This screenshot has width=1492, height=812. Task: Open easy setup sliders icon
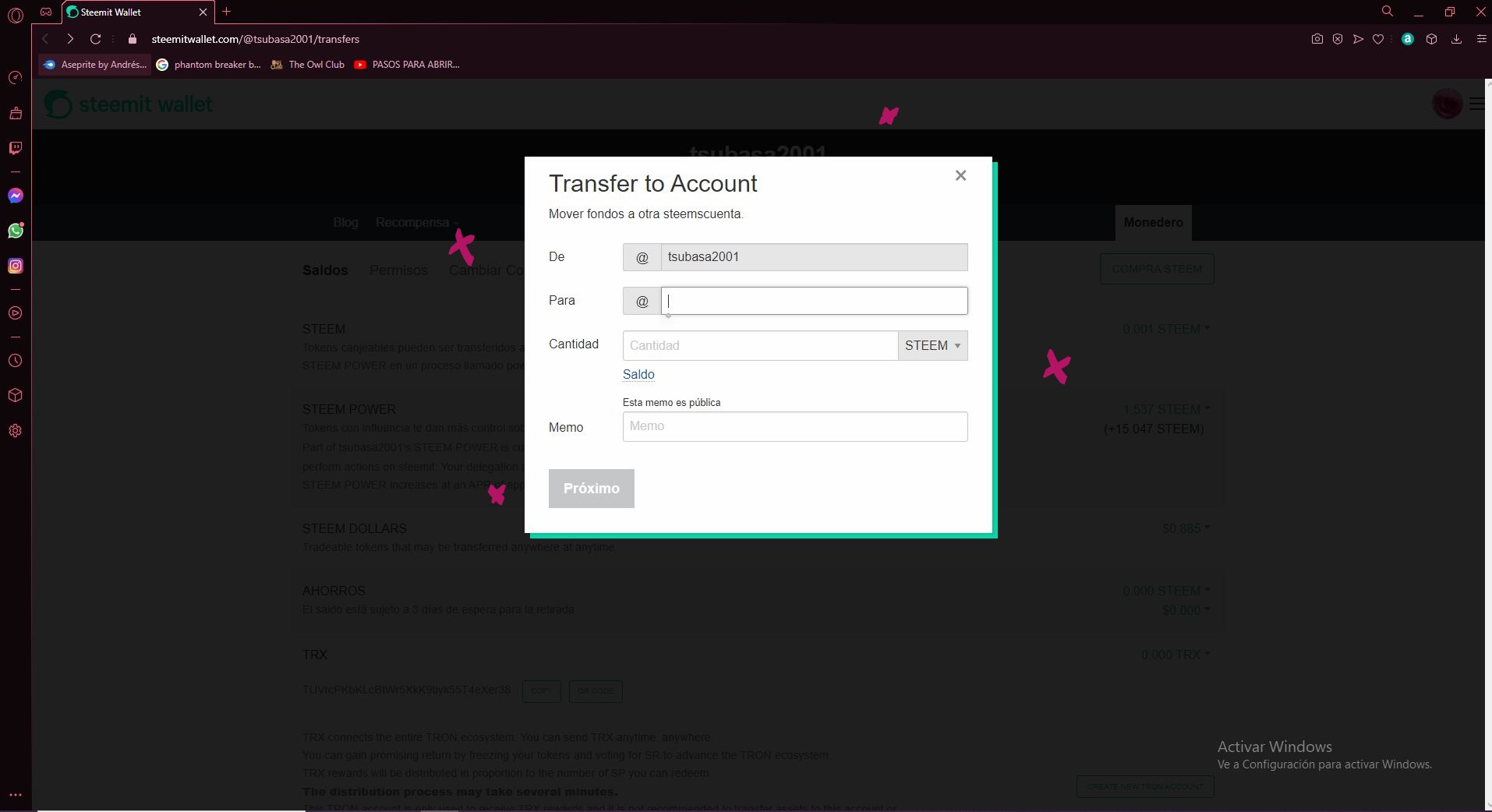click(1481, 39)
